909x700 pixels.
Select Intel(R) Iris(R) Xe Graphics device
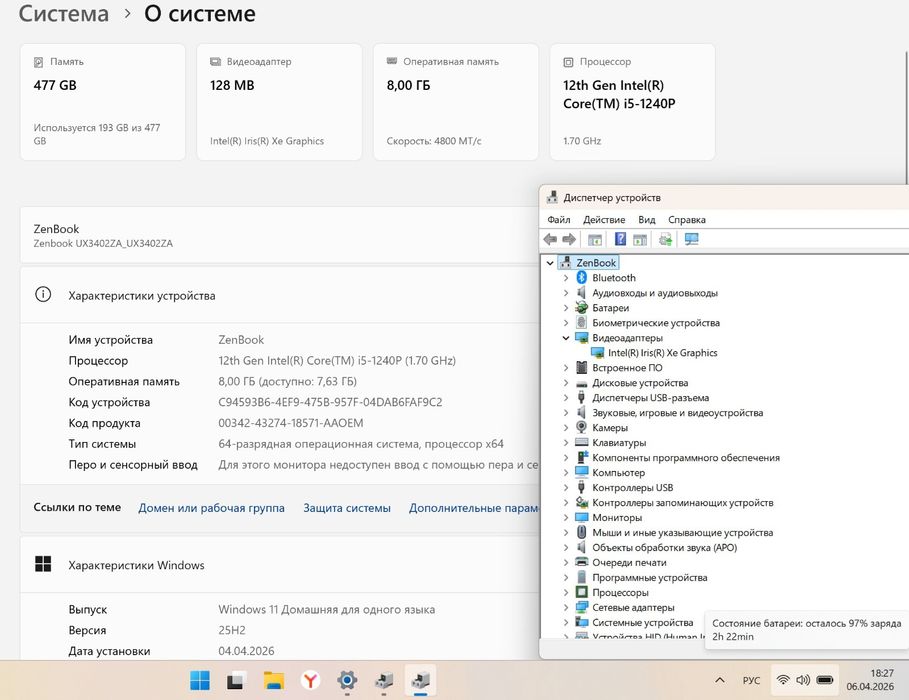(x=663, y=353)
